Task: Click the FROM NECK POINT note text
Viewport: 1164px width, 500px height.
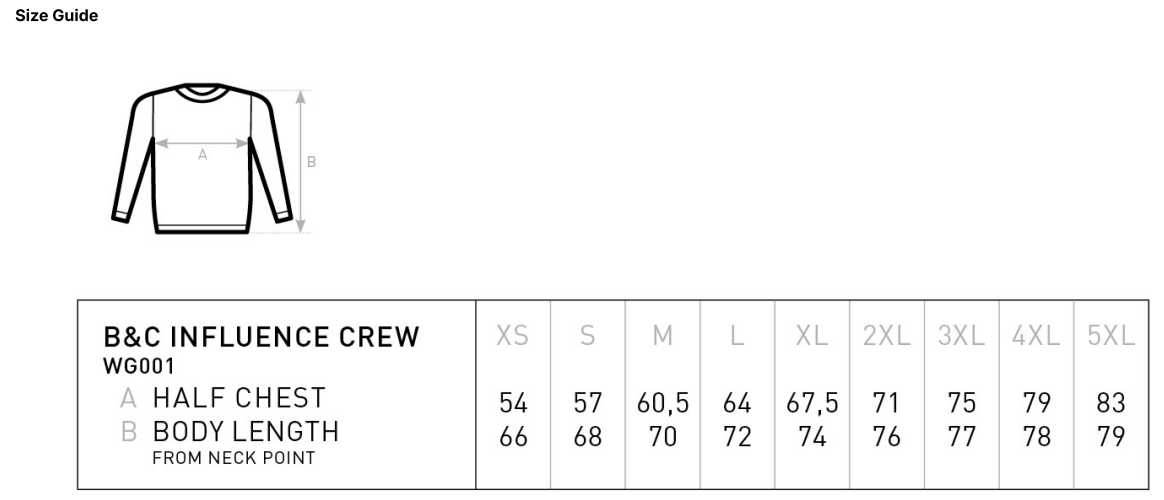Action: (234, 458)
